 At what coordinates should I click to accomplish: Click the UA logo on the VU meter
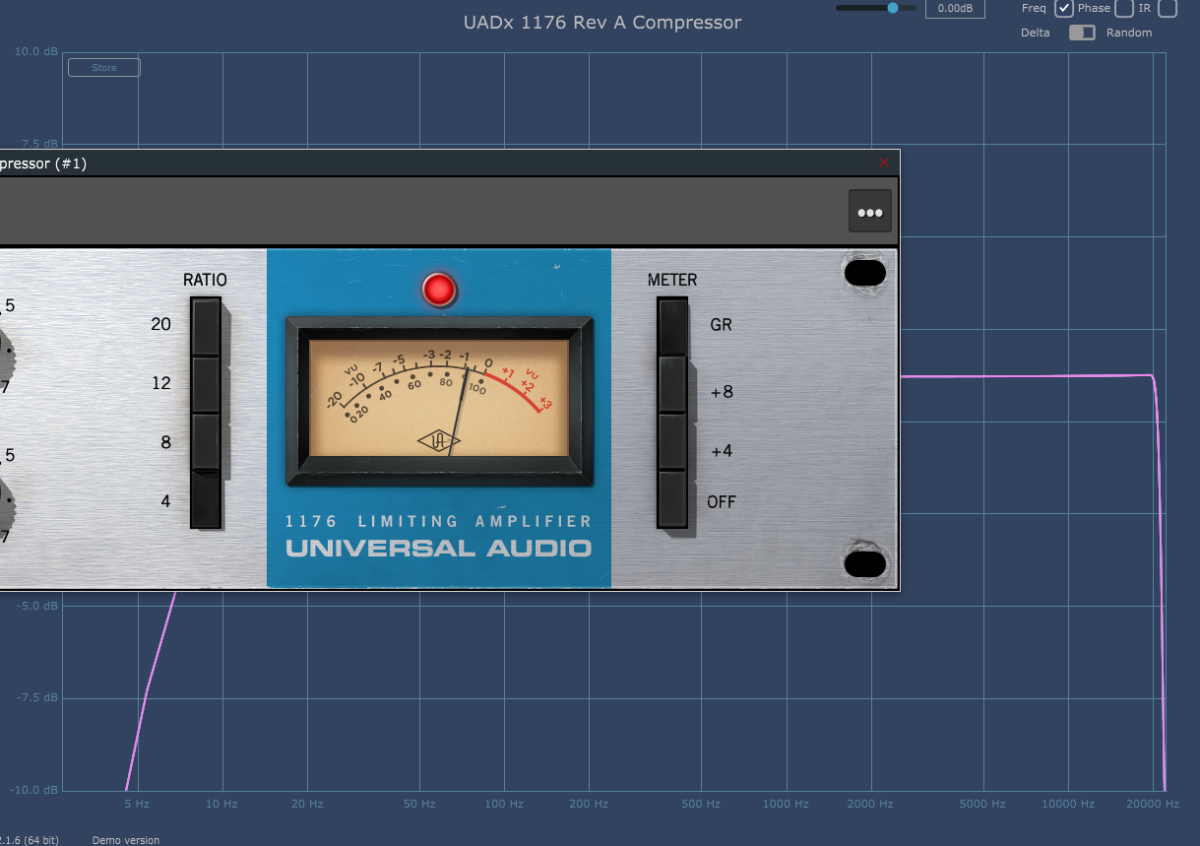(x=439, y=441)
